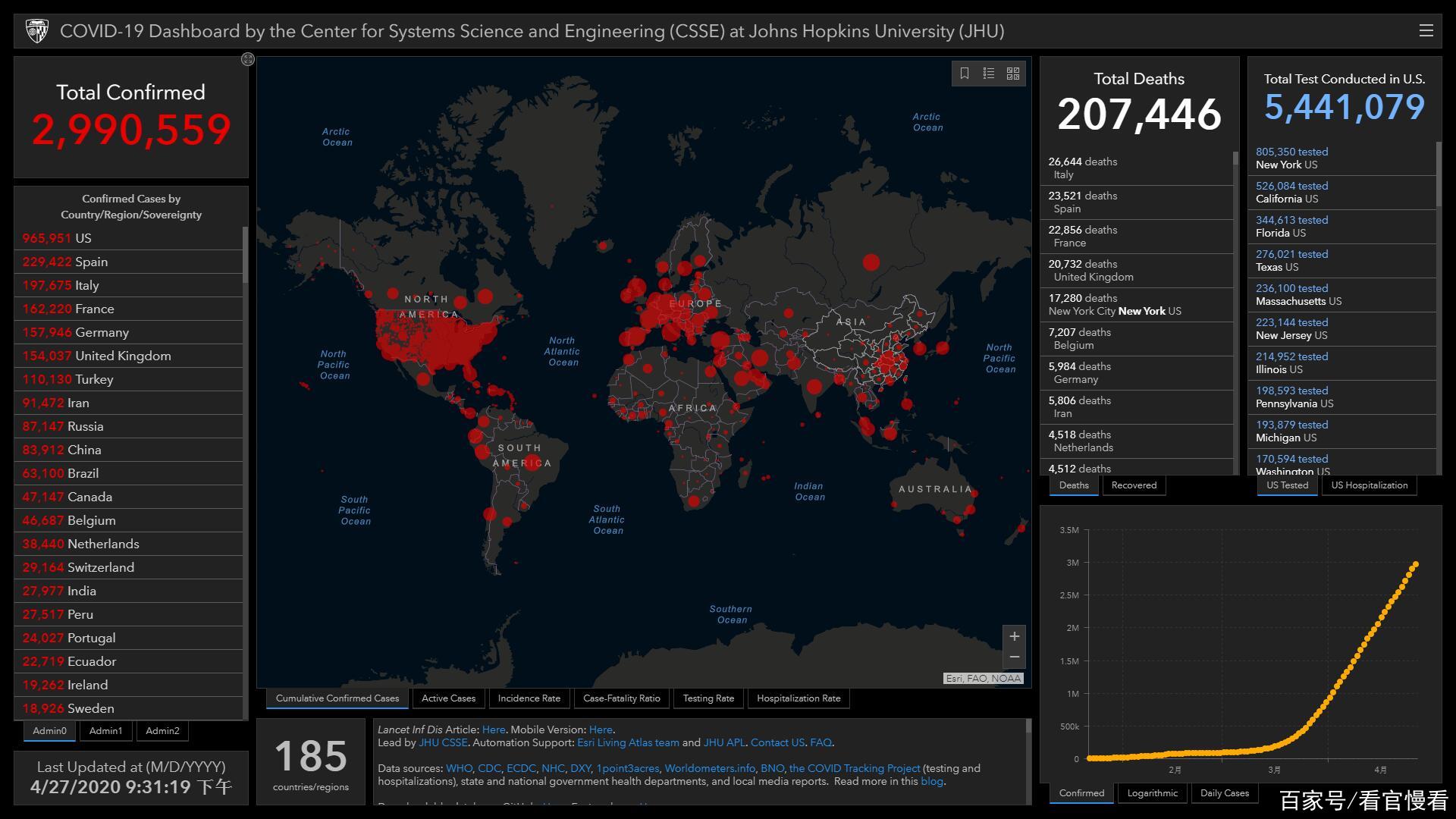The image size is (1456, 819).
Task: Switch chart to Daily Cases
Action: pos(1224,793)
